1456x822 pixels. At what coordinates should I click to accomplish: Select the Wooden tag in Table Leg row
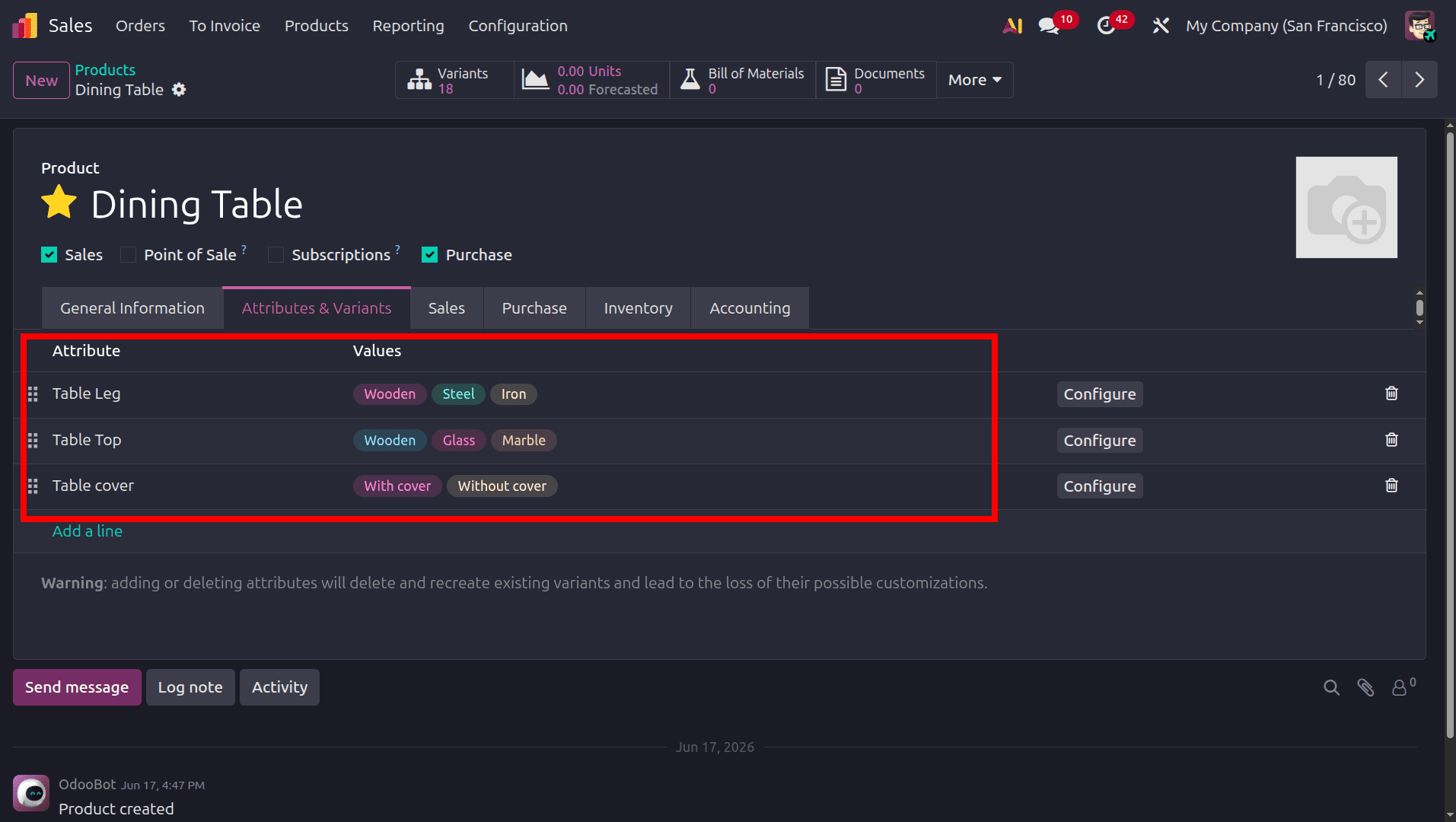[x=390, y=394]
